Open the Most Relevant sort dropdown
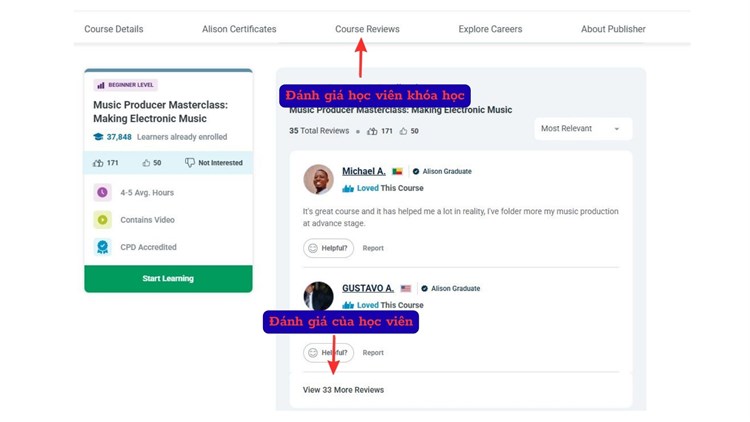 point(582,129)
